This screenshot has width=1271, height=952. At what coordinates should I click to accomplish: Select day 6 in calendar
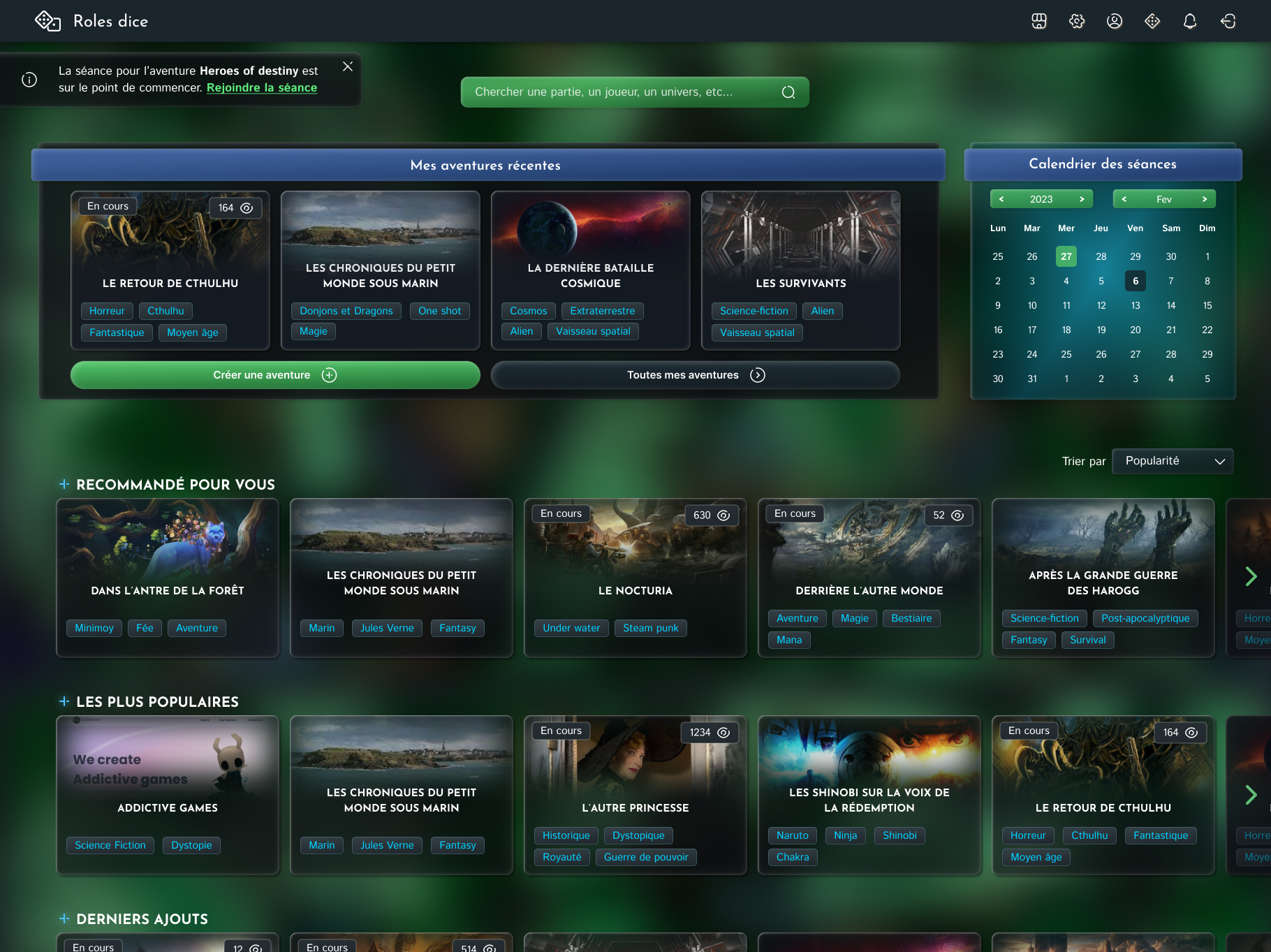(x=1136, y=281)
